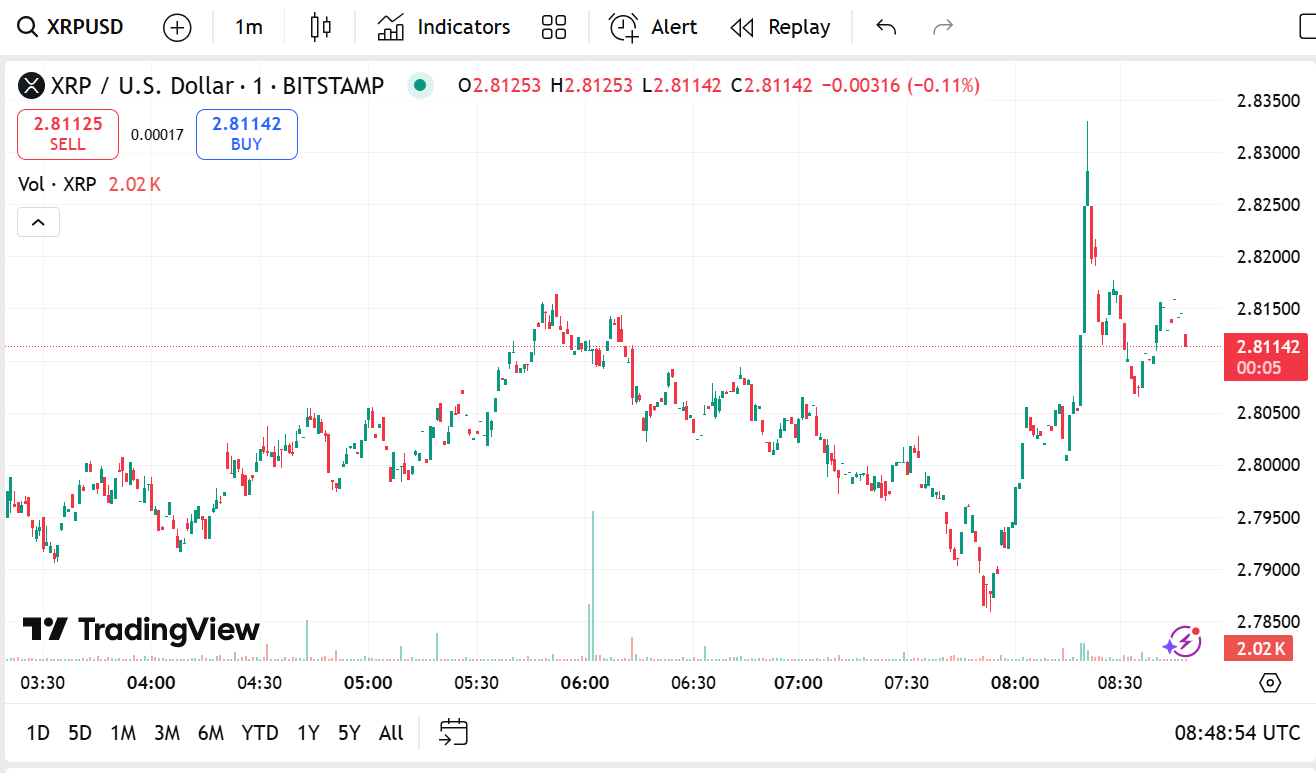This screenshot has width=1316, height=773.
Task: Open the go-to-date calendar icon
Action: coord(454,733)
